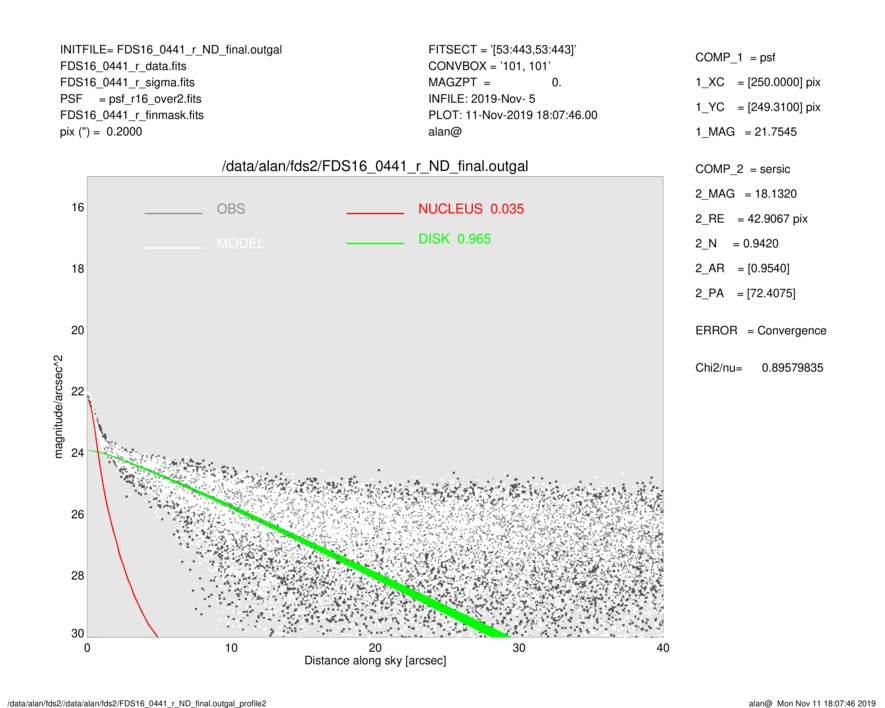This screenshot has width=885, height=708.
Task: Click the 2_RE = 42.9067 pix value
Action: click(x=751, y=219)
